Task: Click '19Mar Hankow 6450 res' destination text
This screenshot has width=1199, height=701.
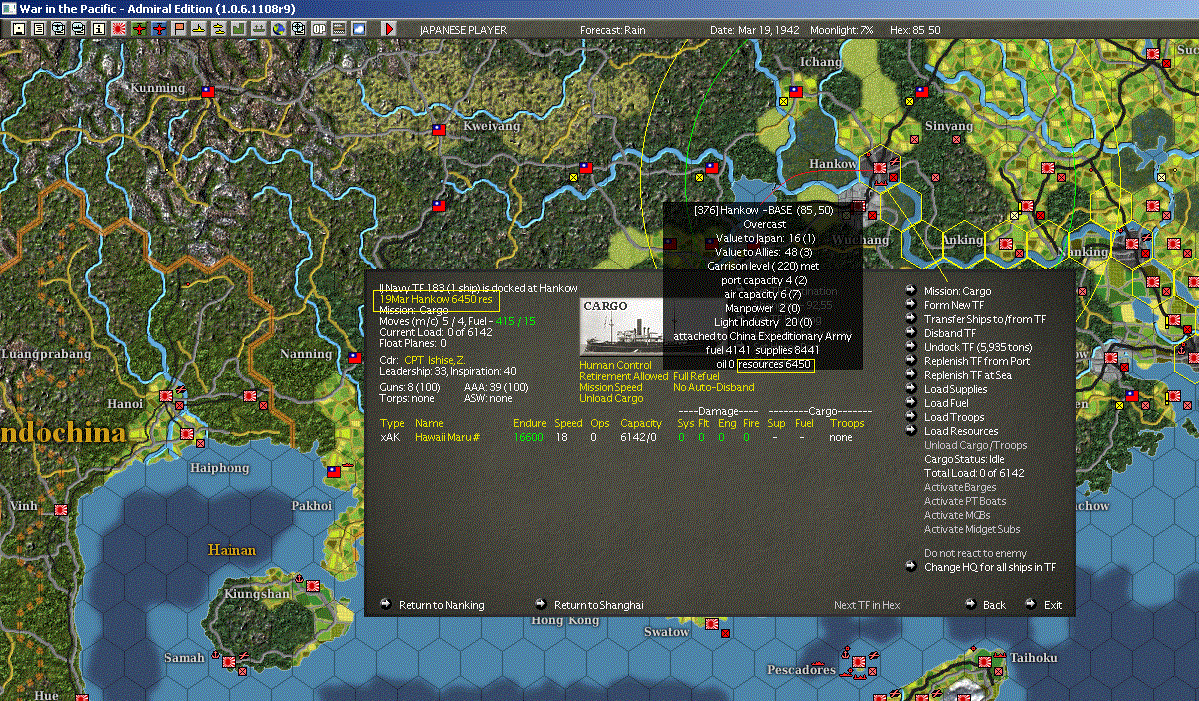Action: click(x=436, y=300)
